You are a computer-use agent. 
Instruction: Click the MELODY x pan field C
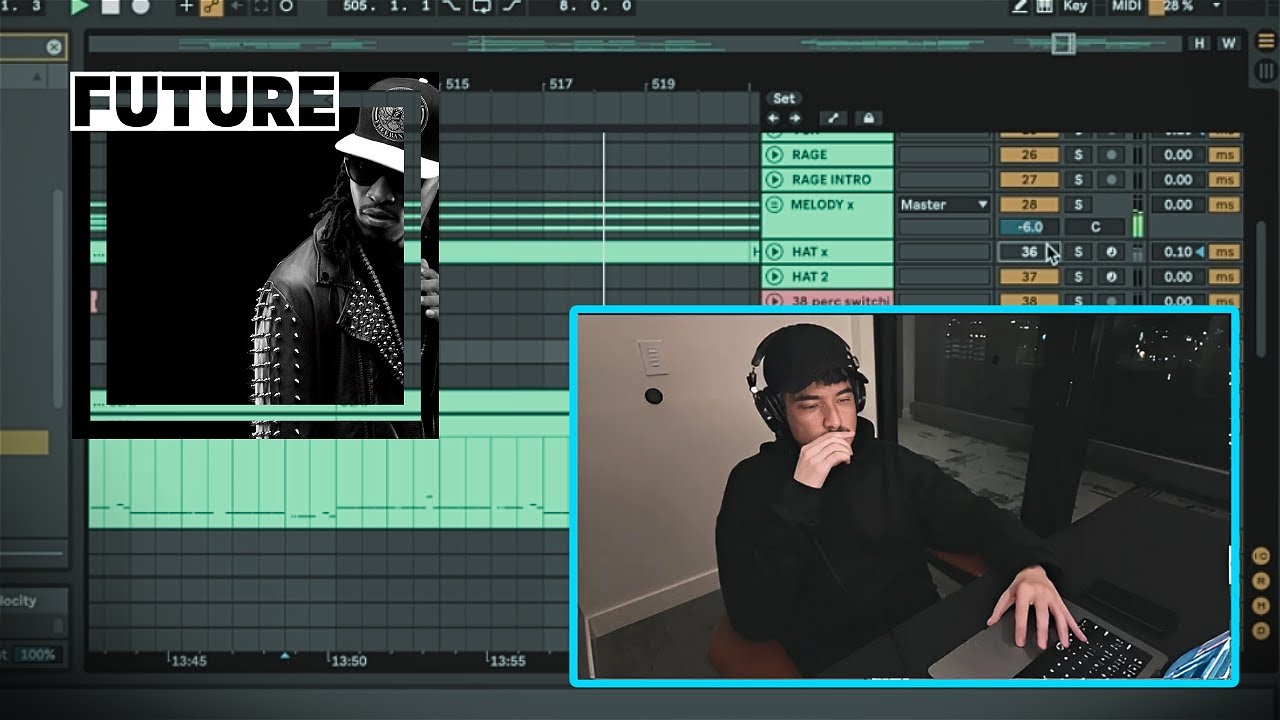click(1095, 227)
